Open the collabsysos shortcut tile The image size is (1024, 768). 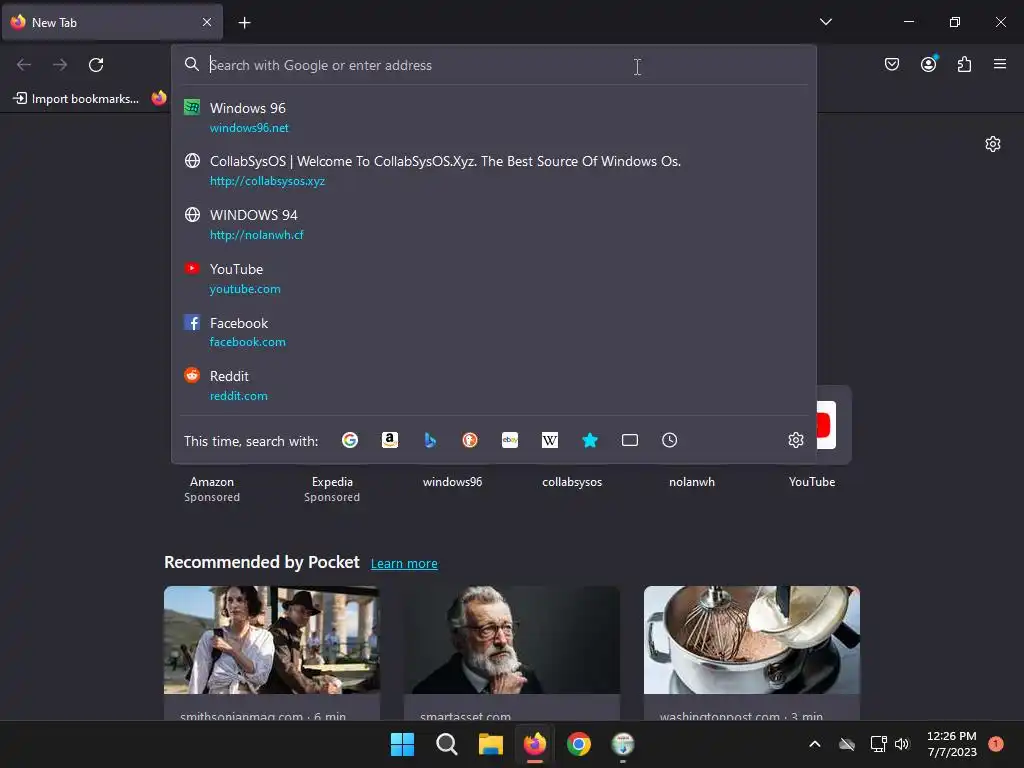pos(572,482)
